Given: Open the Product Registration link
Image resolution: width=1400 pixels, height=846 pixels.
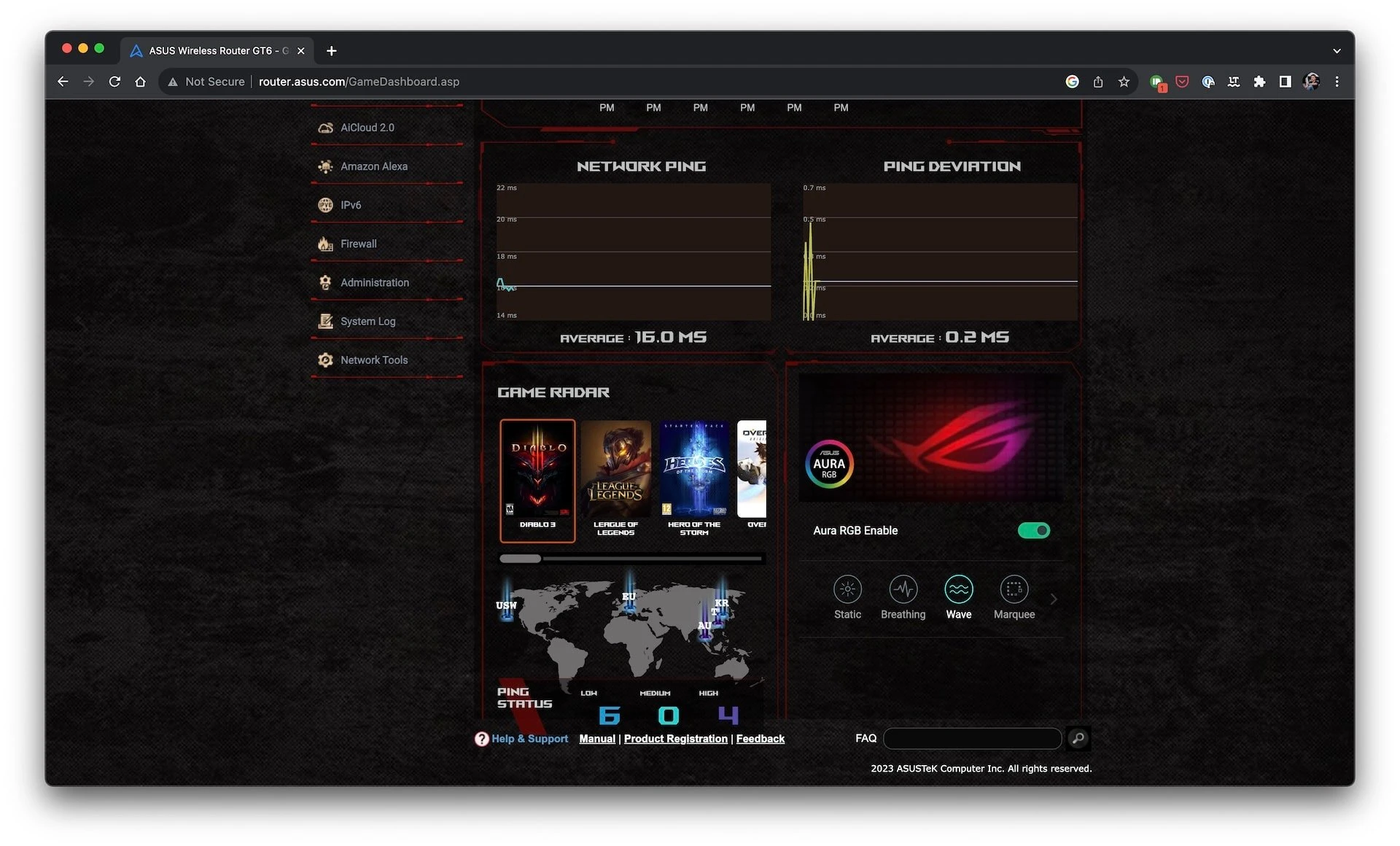Looking at the screenshot, I should [x=675, y=739].
